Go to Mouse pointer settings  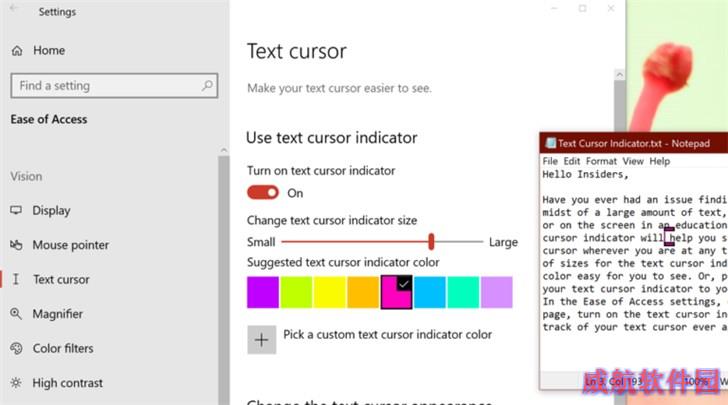[x=70, y=245]
